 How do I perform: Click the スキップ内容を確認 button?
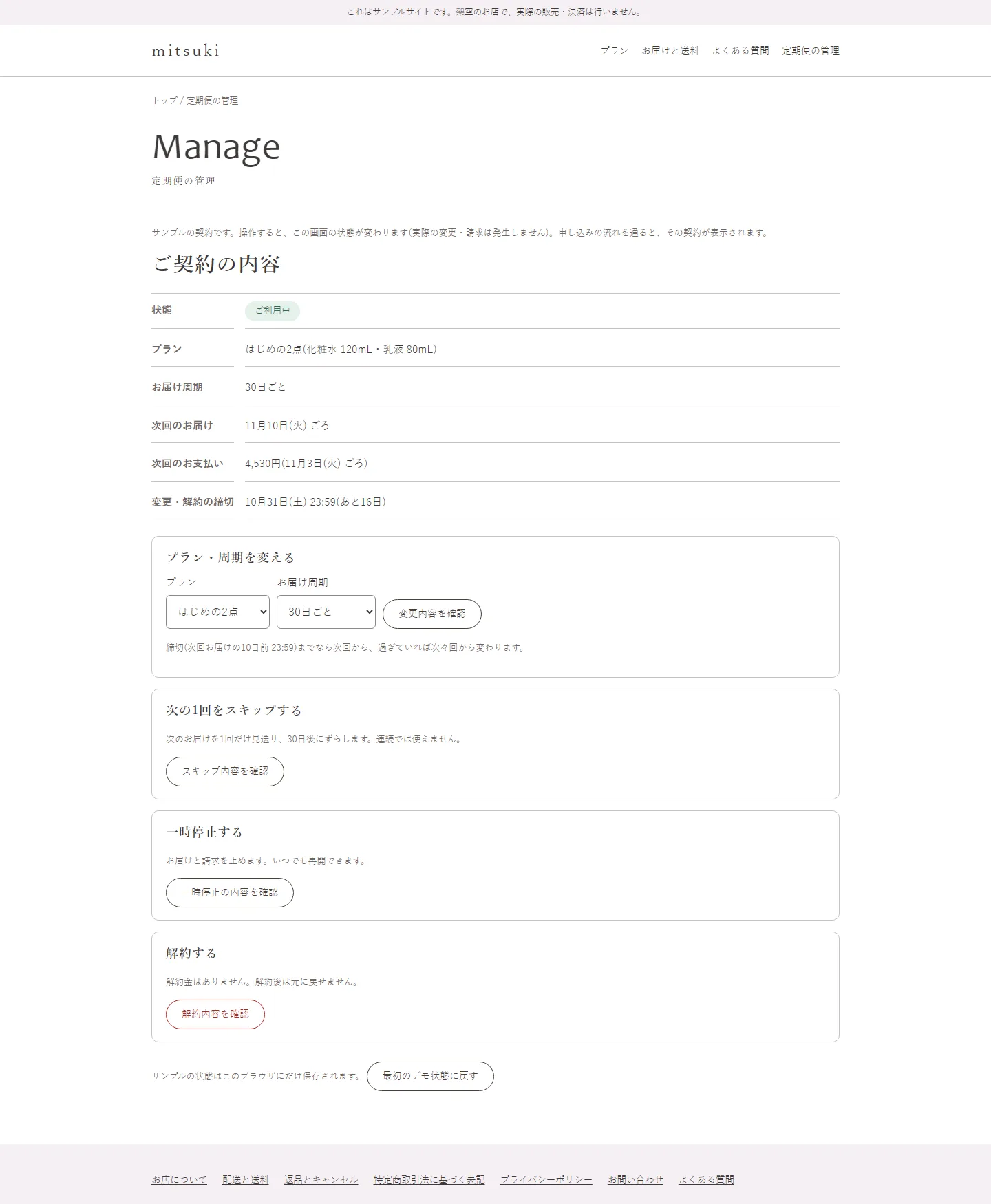(x=225, y=771)
